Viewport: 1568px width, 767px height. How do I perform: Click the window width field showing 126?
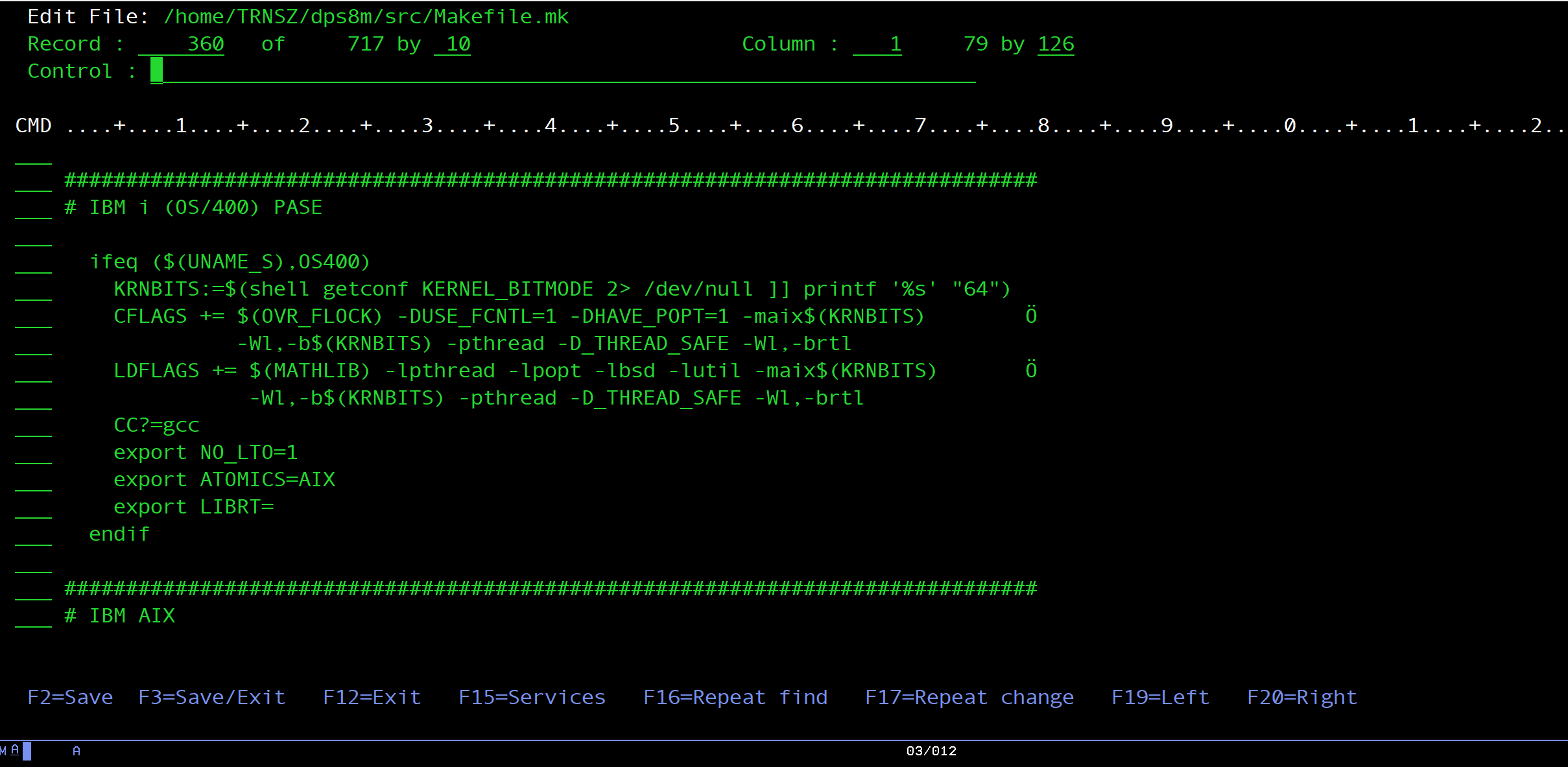1056,44
